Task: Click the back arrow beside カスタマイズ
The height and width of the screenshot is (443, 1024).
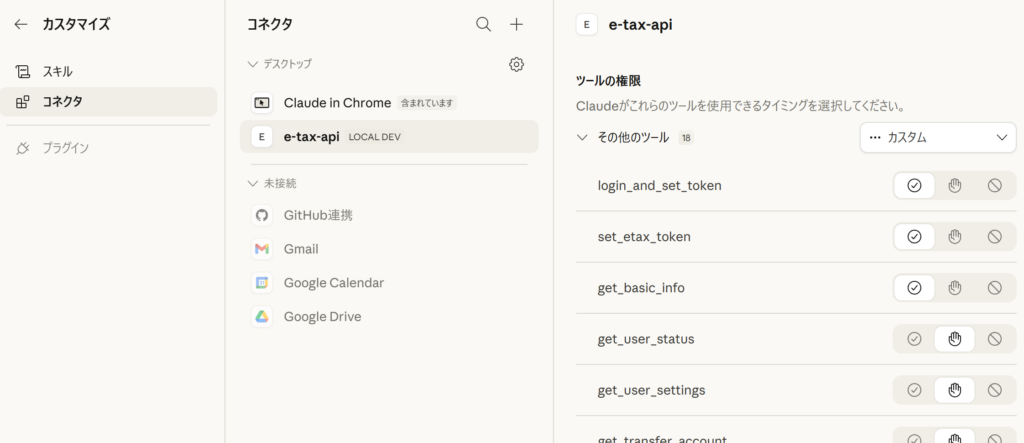Action: 21,24
